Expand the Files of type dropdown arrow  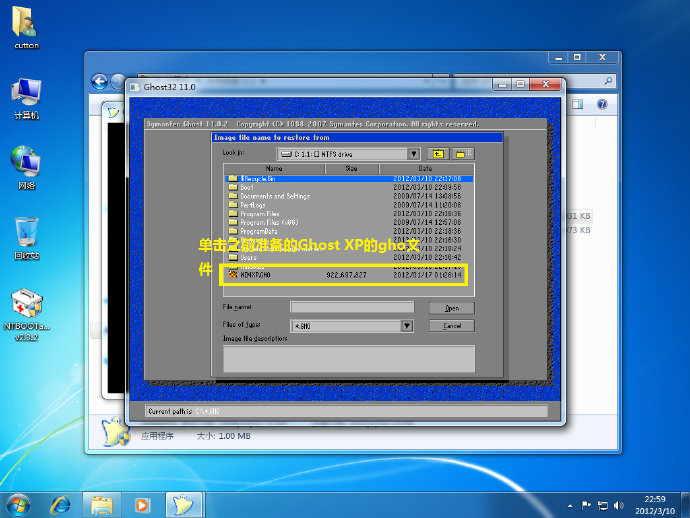pyautogui.click(x=407, y=326)
